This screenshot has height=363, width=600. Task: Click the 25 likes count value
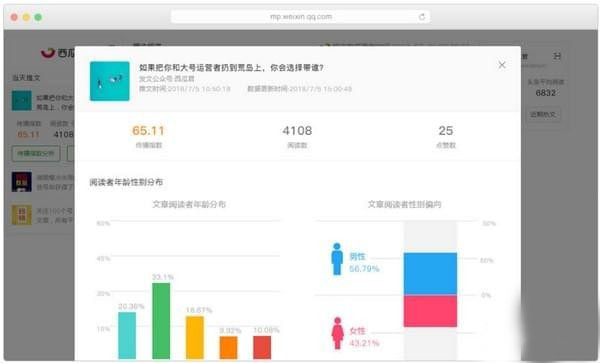pyautogui.click(x=446, y=131)
